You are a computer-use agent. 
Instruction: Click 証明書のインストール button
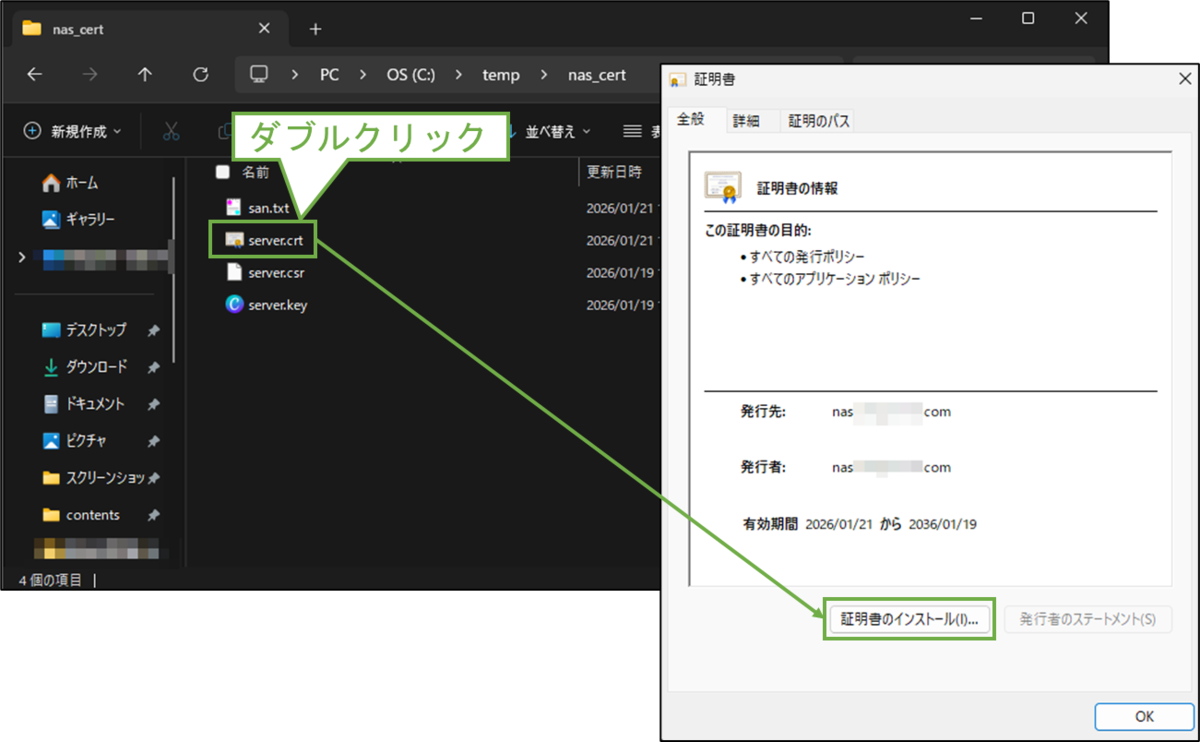point(909,619)
